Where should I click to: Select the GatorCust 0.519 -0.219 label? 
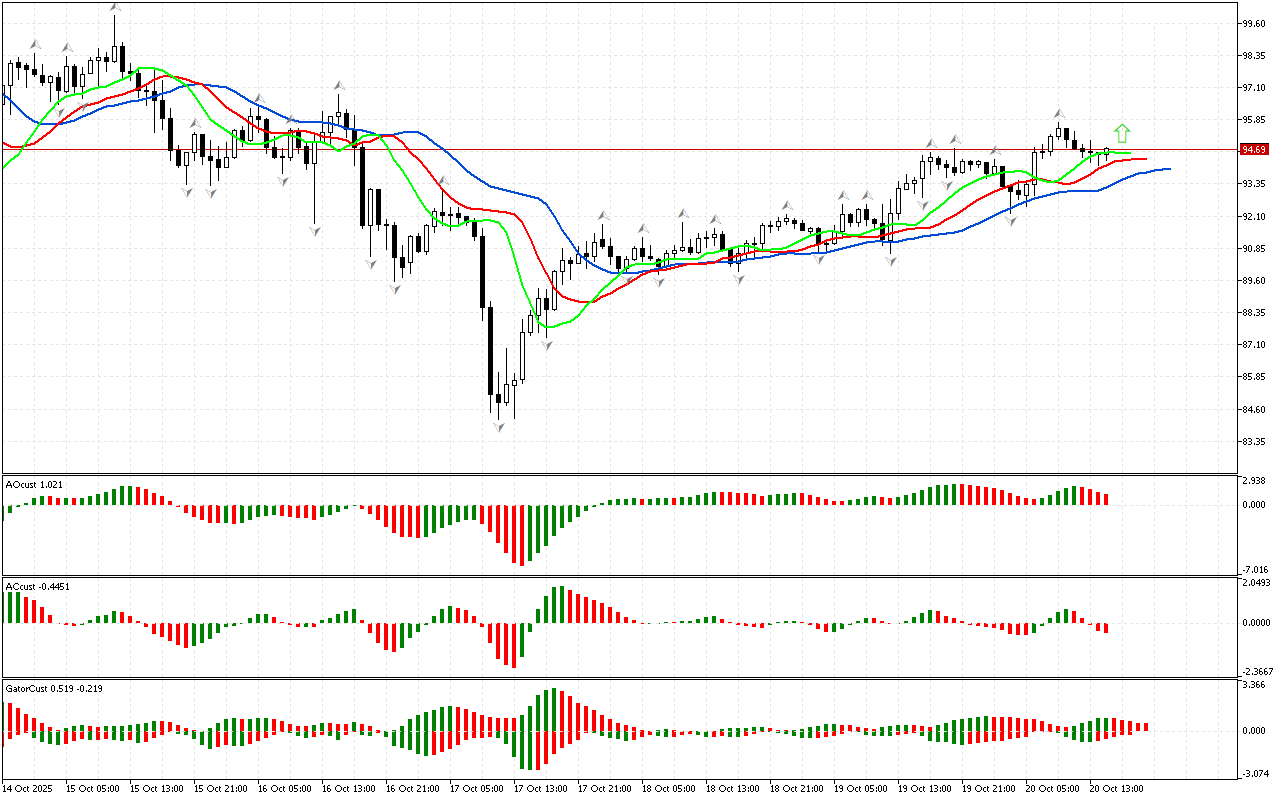[54, 688]
